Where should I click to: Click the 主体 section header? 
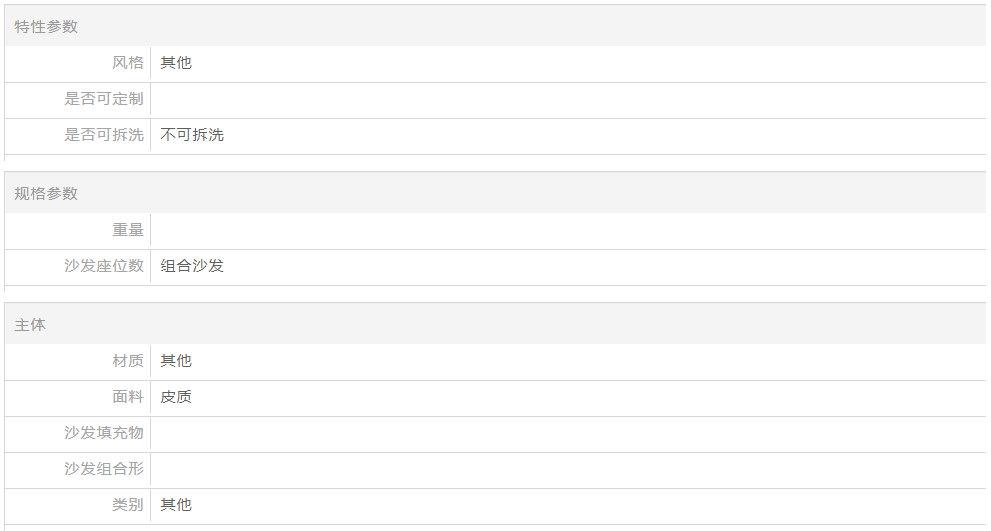pos(30,325)
